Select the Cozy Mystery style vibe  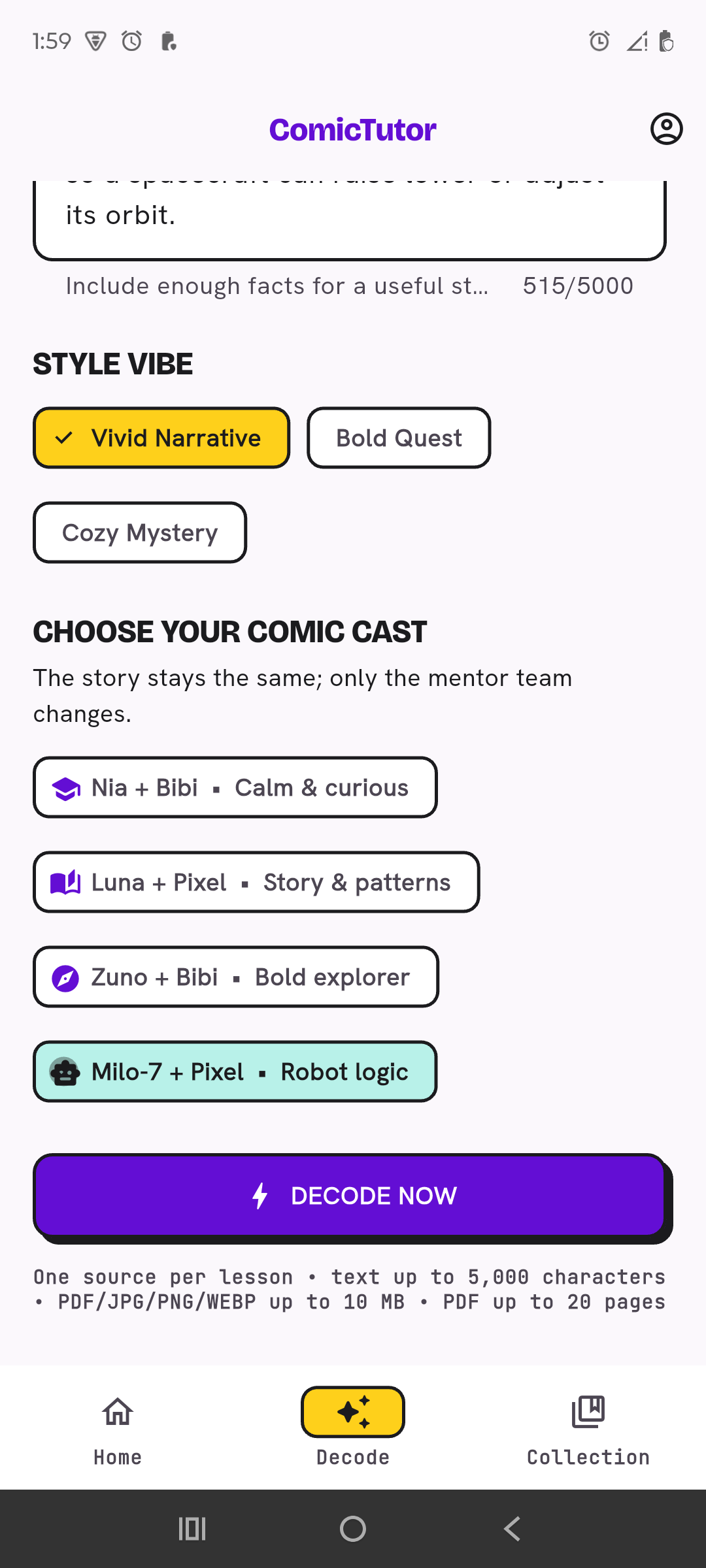[140, 532]
